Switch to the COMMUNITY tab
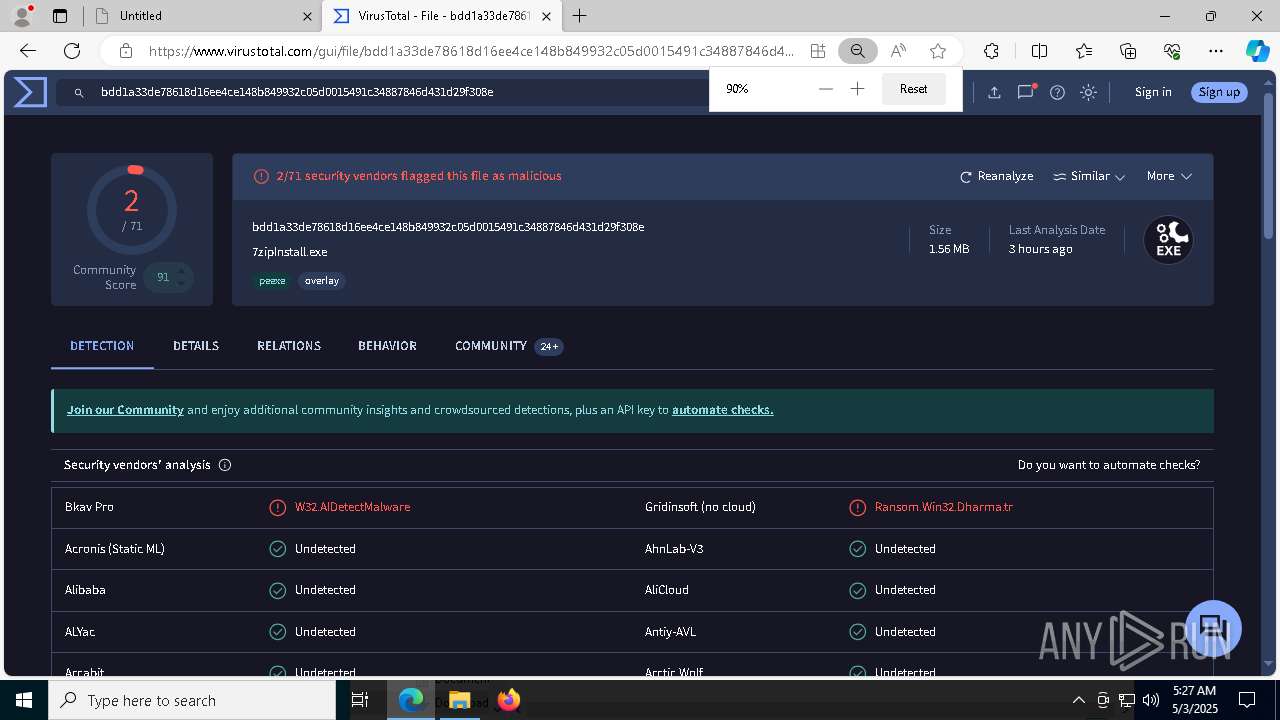1280x720 pixels. click(509, 346)
